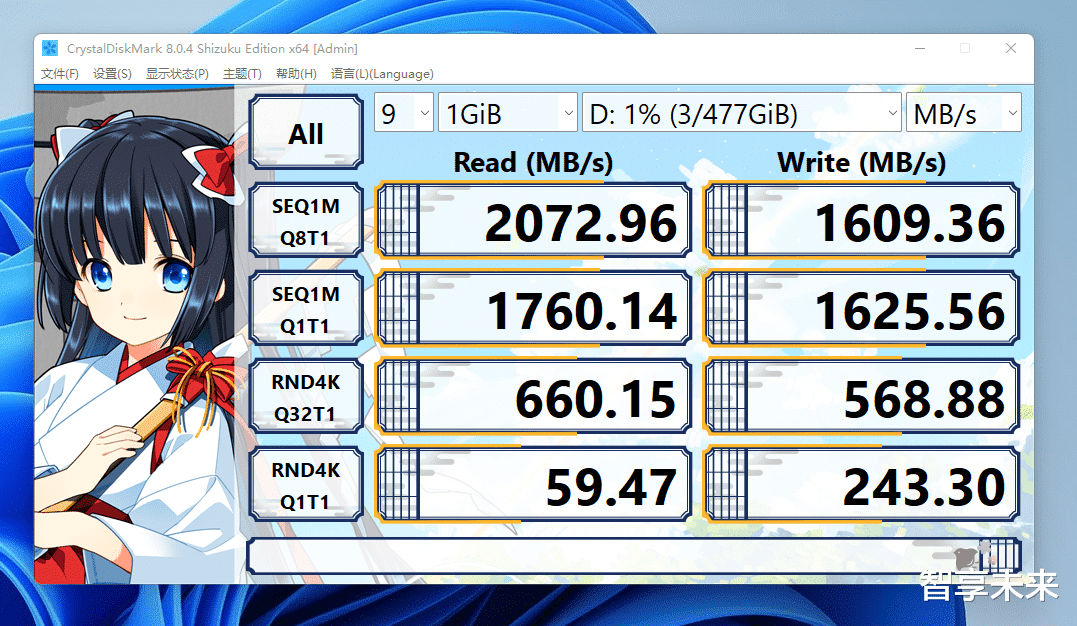
Task: Click the Write (MB/s) column header
Action: (861, 163)
